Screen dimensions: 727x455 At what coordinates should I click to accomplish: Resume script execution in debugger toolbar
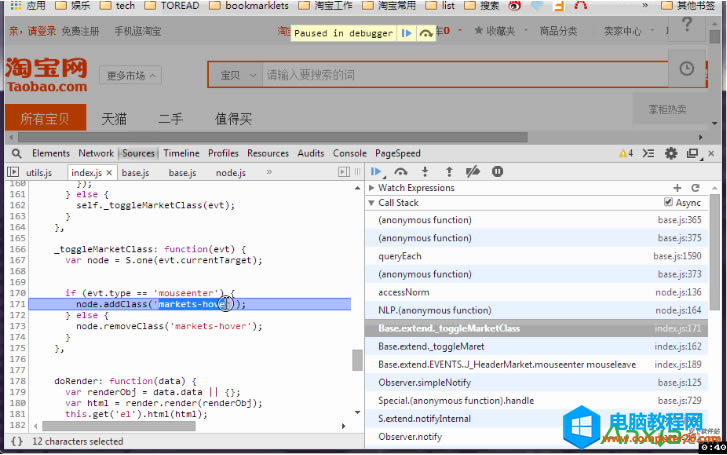(x=376, y=172)
